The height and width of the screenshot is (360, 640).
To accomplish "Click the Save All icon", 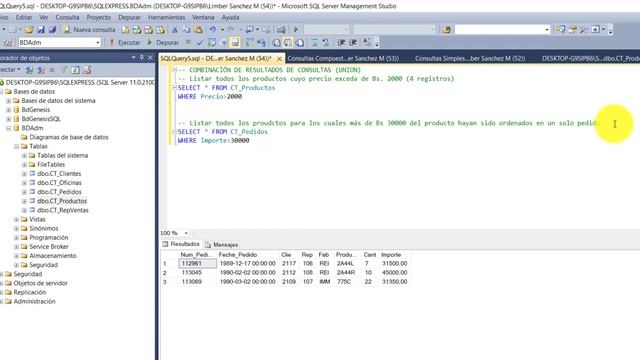I will click(52, 30).
